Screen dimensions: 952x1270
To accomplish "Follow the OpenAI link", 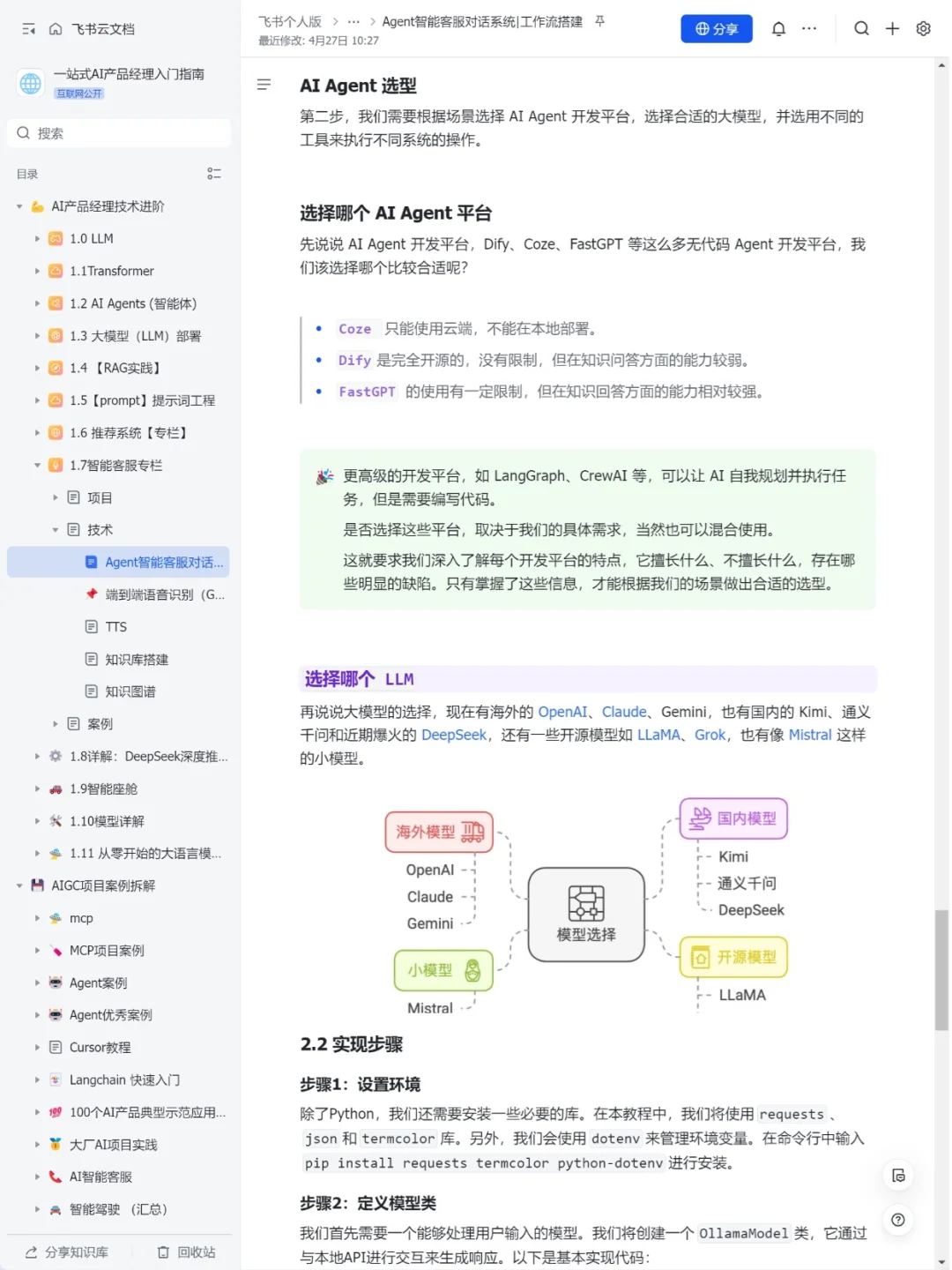I will pyautogui.click(x=562, y=712).
